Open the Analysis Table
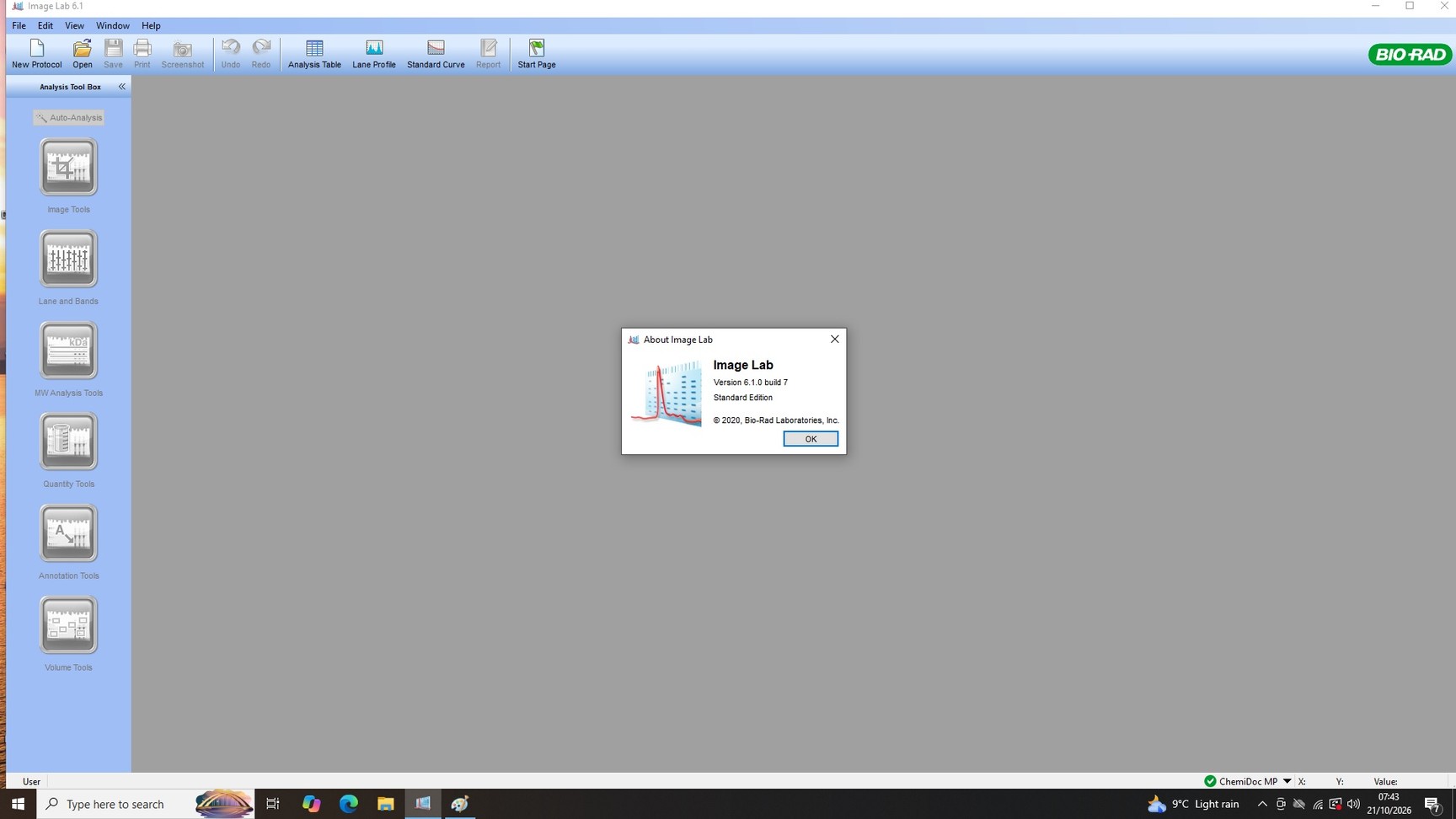The width and height of the screenshot is (1456, 819). [x=314, y=54]
